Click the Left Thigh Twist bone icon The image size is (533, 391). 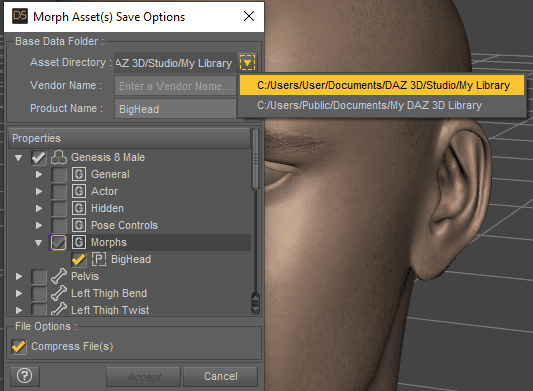coord(59,309)
